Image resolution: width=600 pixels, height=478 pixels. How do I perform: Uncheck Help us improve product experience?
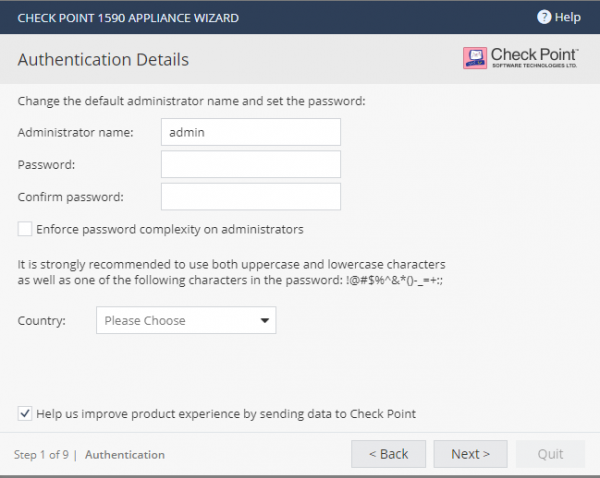pyautogui.click(x=25, y=413)
